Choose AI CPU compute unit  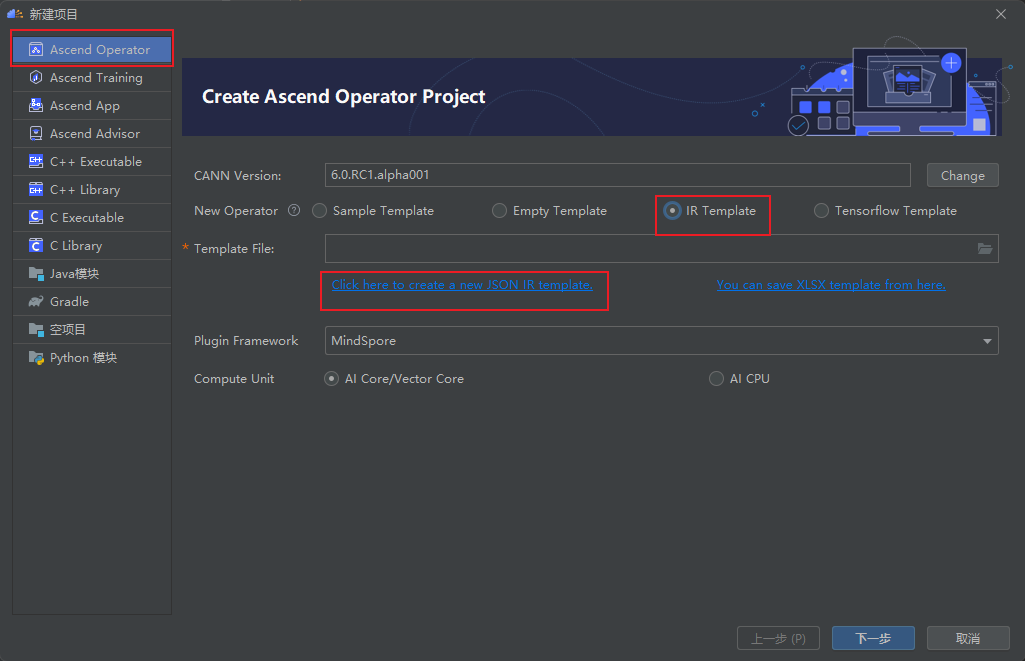[716, 379]
